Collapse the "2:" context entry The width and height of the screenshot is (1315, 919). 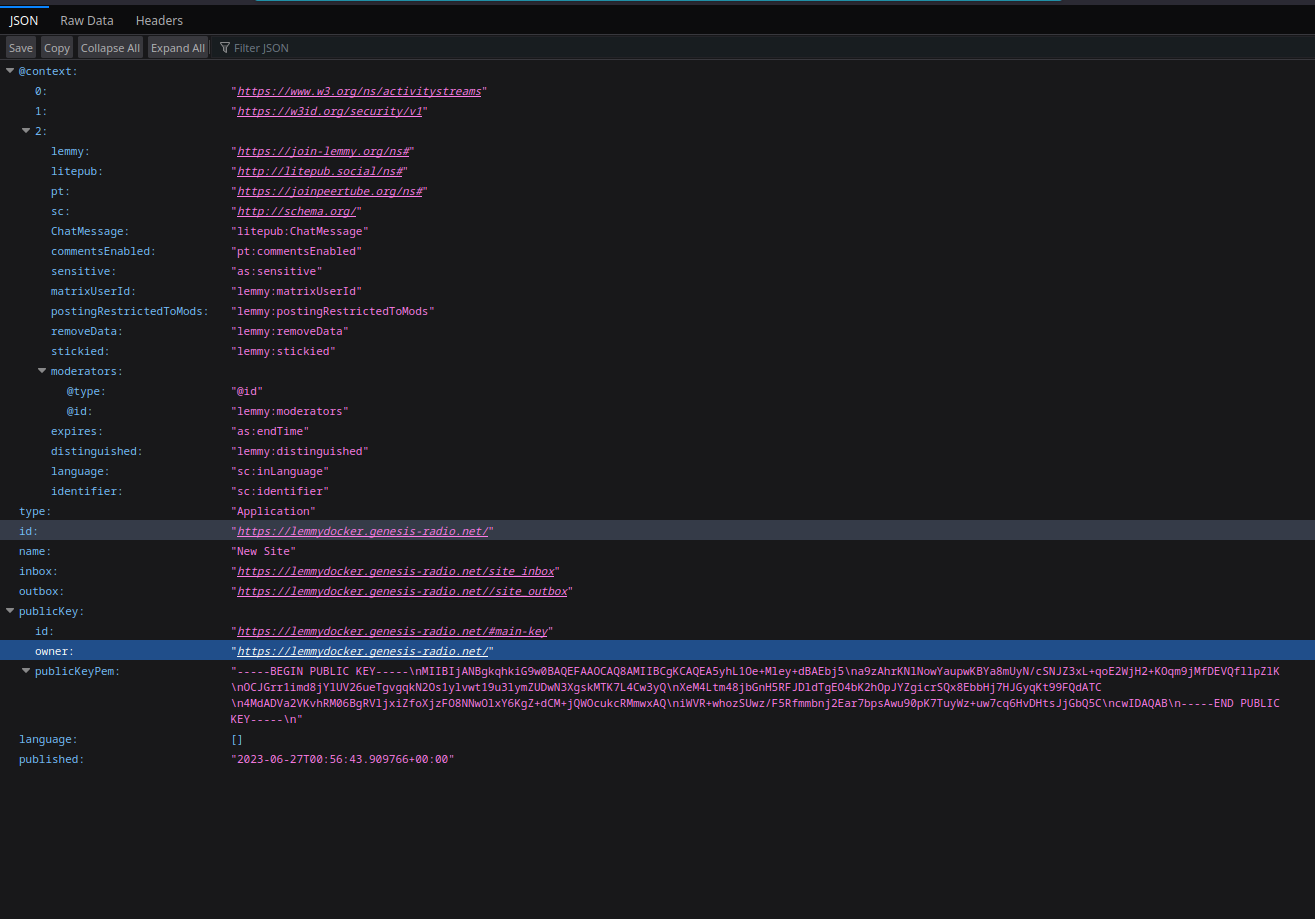26,131
